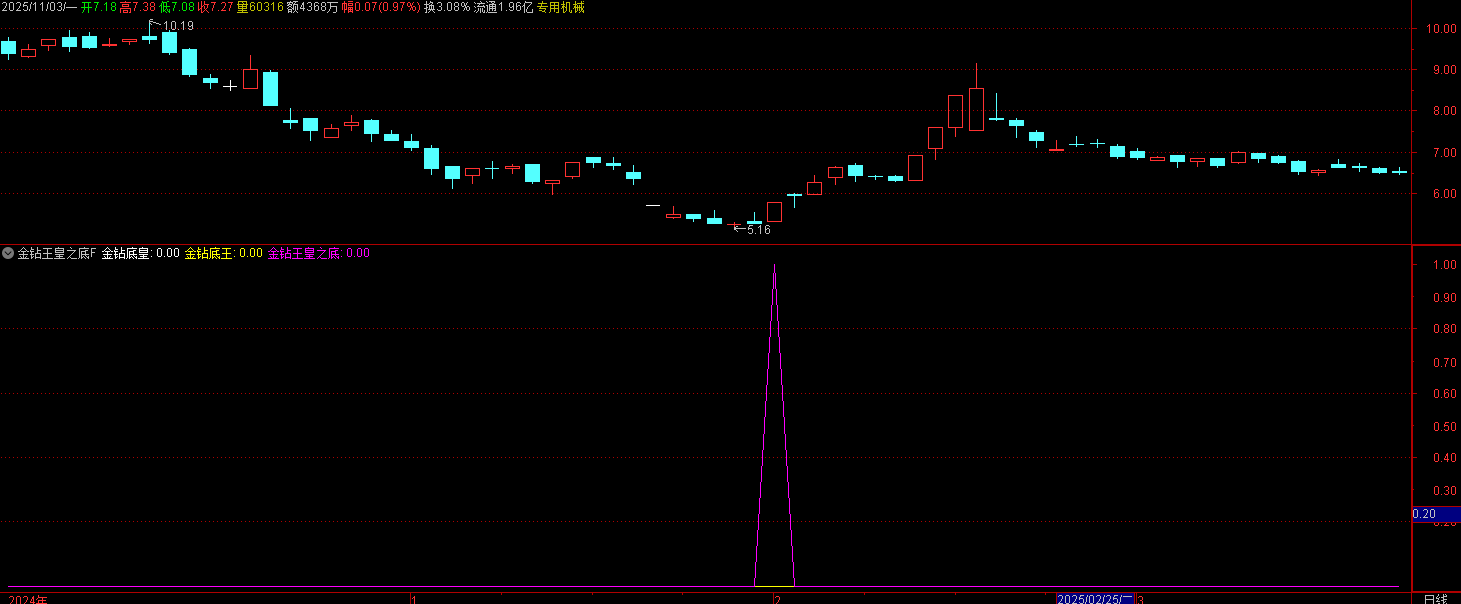This screenshot has width=1461, height=604.
Task: Click the 10.00 price axis label
Action: pos(1439,28)
